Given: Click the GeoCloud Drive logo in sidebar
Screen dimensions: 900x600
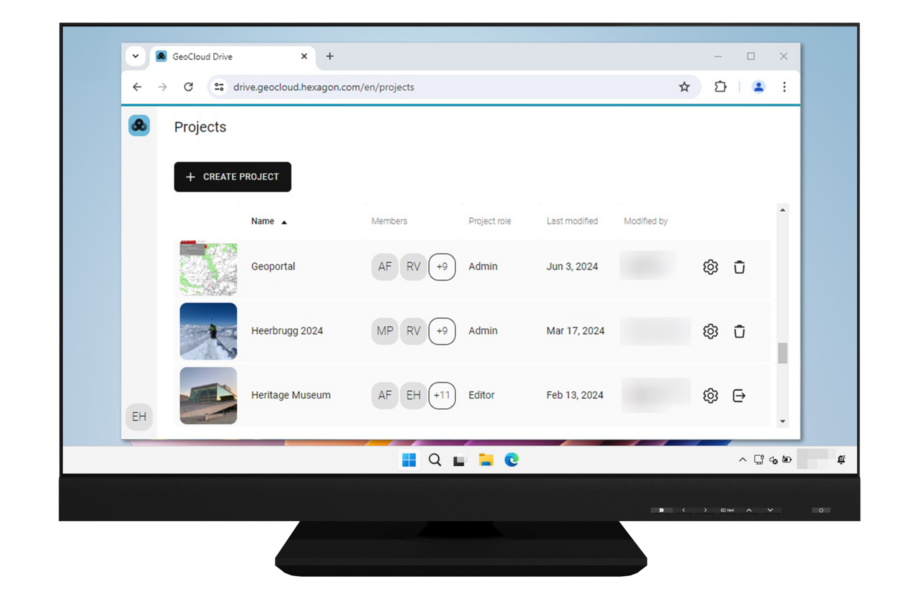Looking at the screenshot, I should [x=139, y=125].
